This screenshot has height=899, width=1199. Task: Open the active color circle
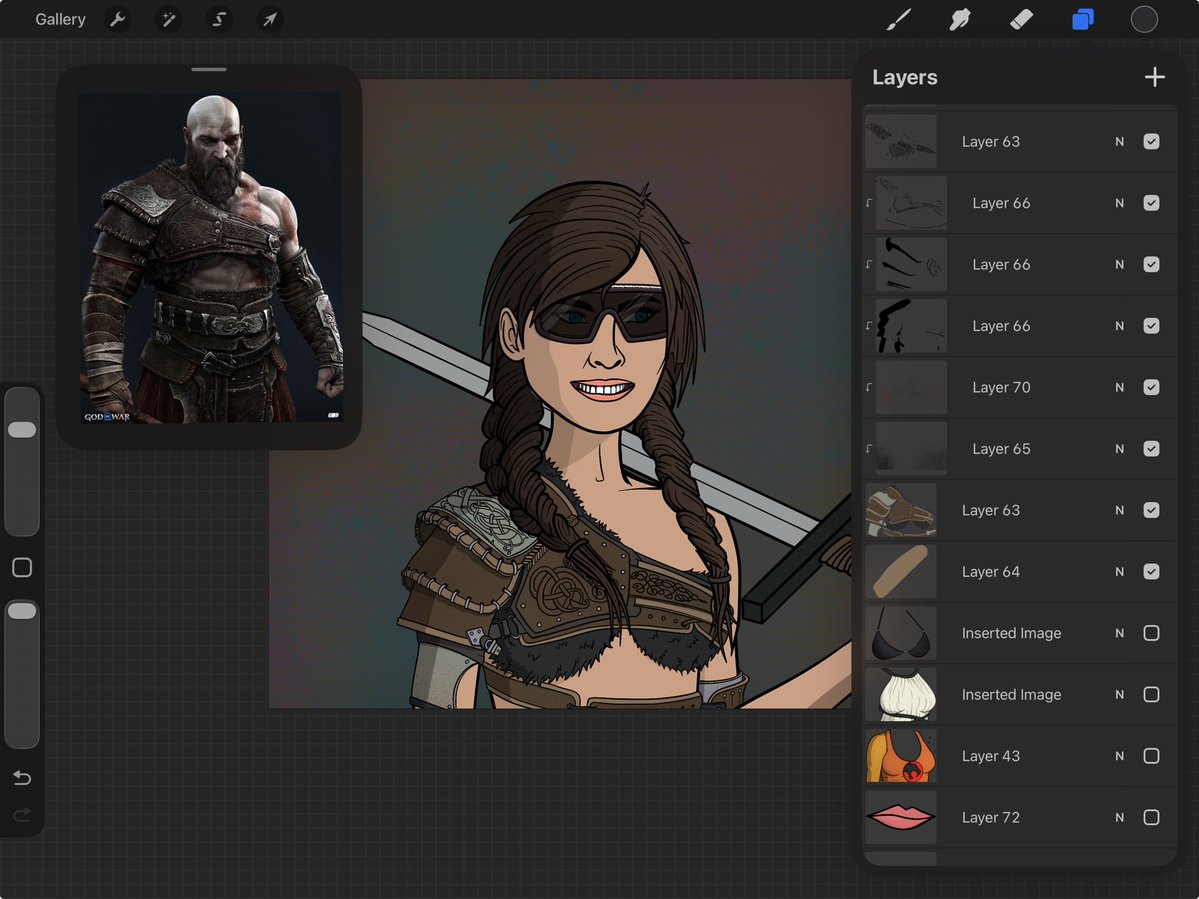[1144, 19]
